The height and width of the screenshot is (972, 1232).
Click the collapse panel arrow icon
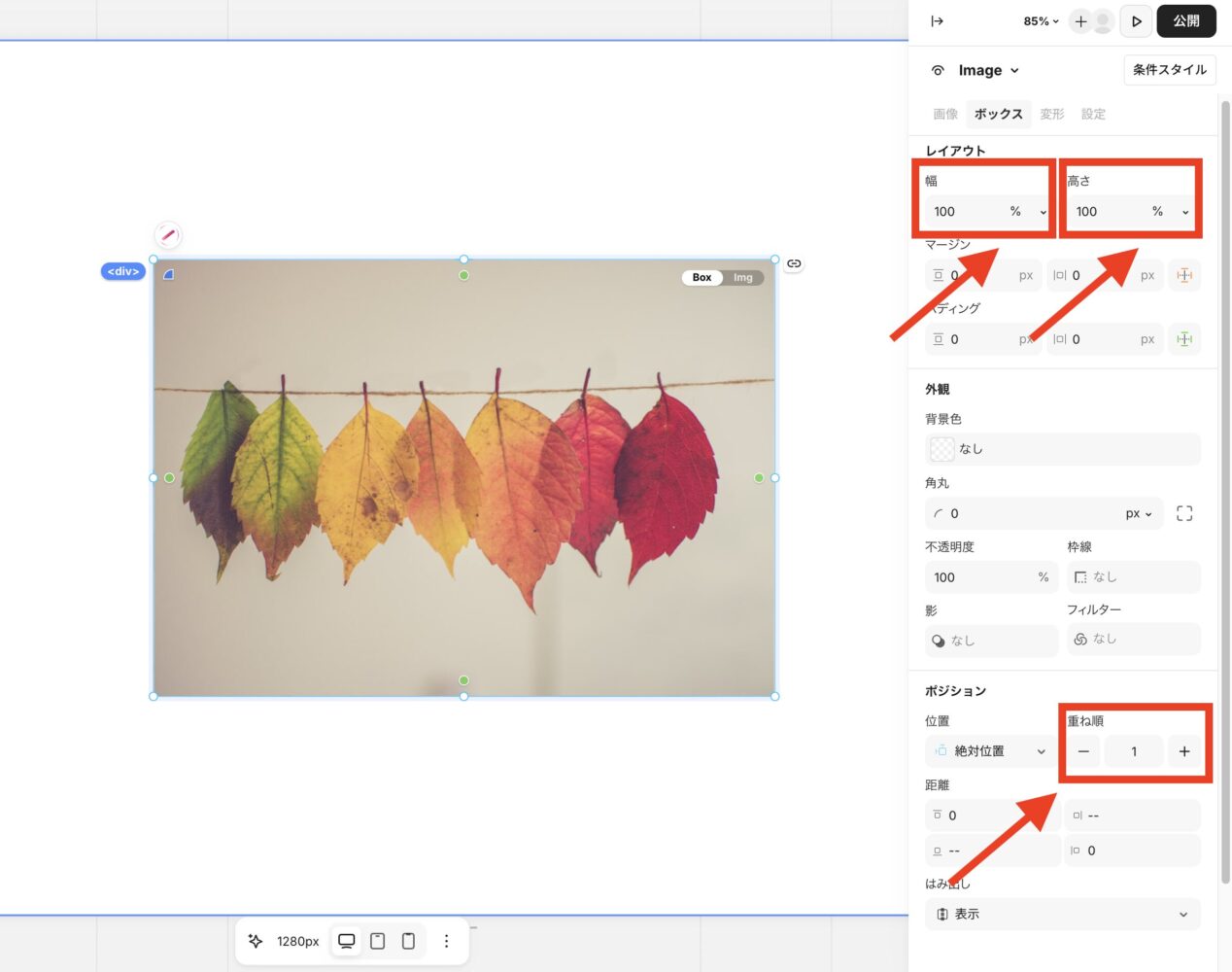tap(937, 21)
